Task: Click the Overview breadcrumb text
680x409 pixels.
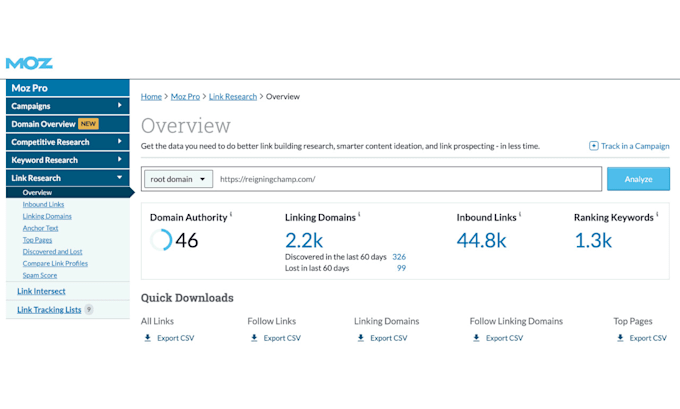Action: point(283,96)
